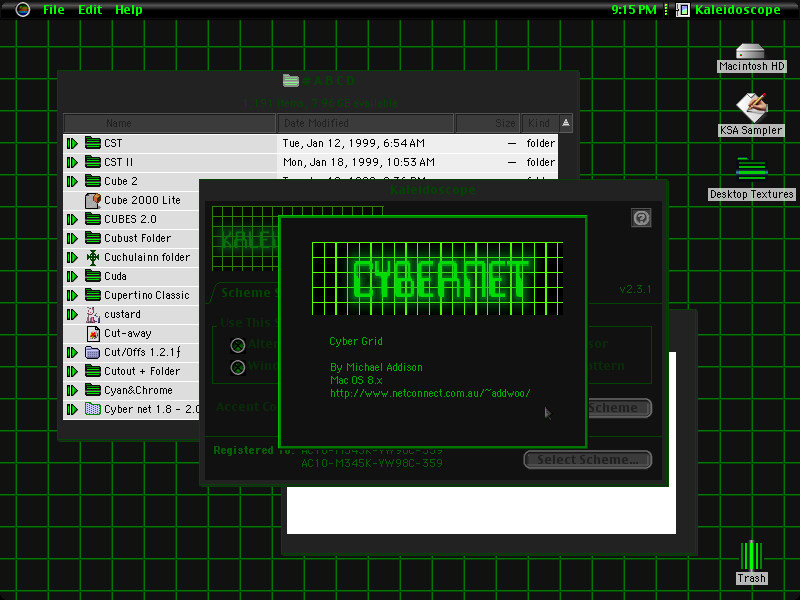Image resolution: width=800 pixels, height=600 pixels.
Task: Click the Cyber net 1.8 folder icon
Action: (x=92, y=409)
